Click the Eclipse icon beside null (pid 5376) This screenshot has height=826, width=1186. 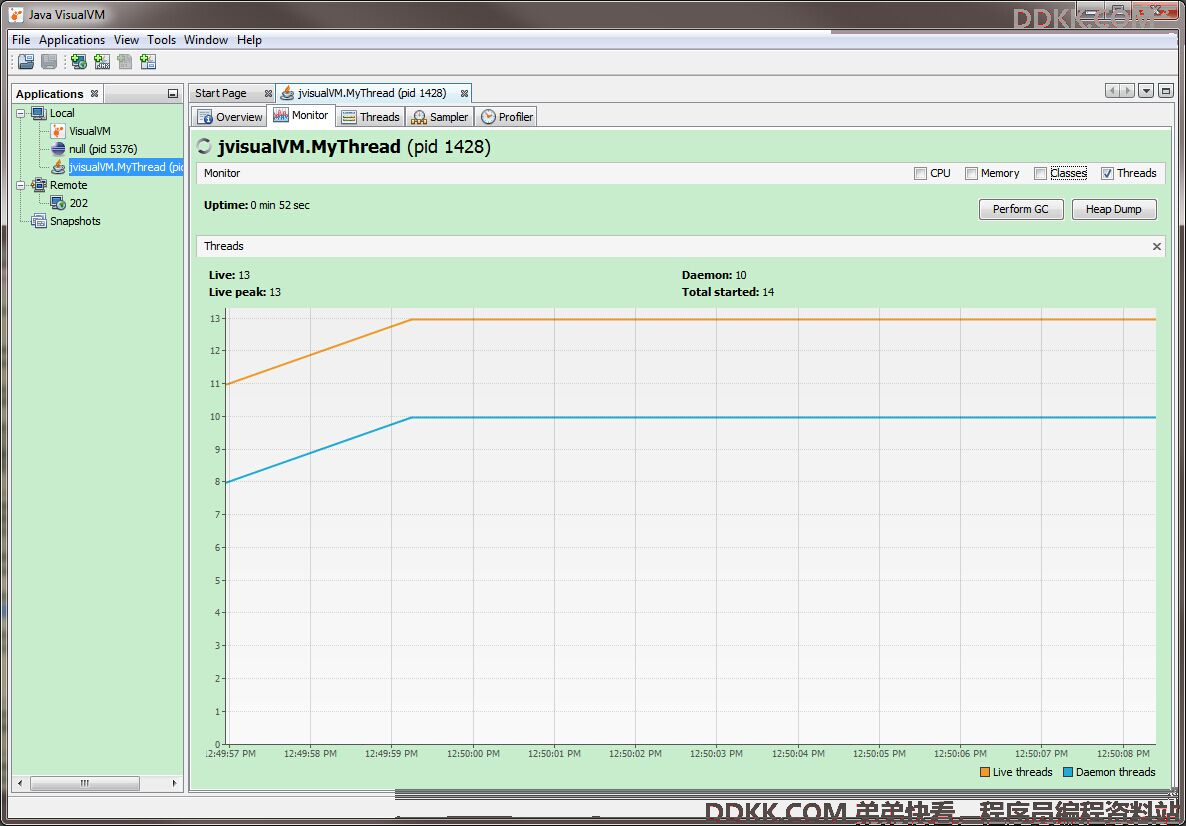[58, 149]
